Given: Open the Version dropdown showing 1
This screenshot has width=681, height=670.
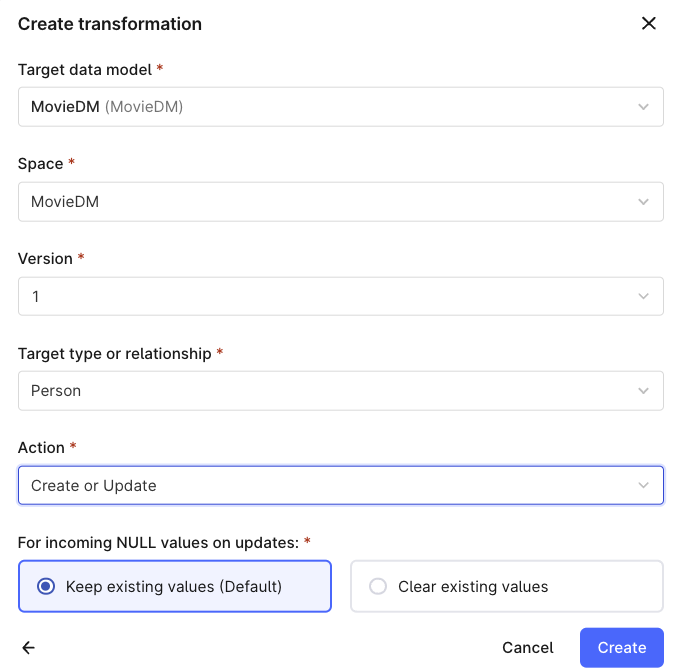Looking at the screenshot, I should coord(340,297).
